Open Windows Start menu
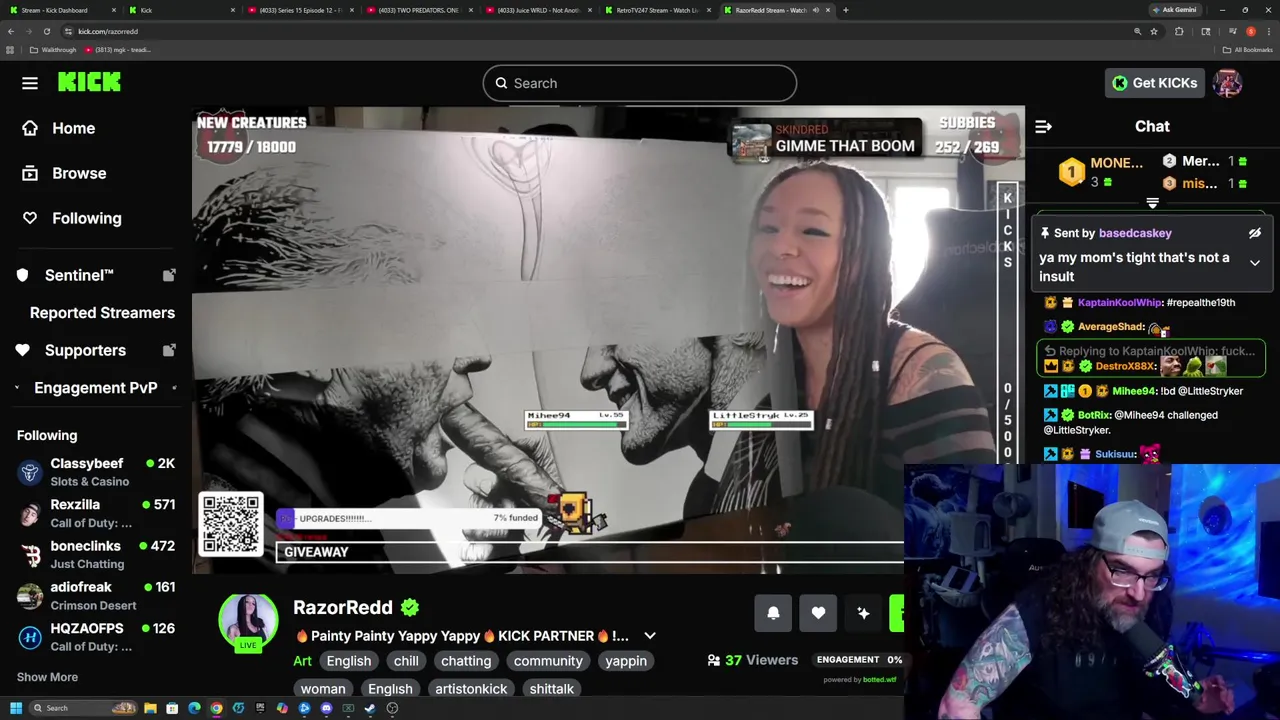The height and width of the screenshot is (720, 1280). click(x=15, y=708)
